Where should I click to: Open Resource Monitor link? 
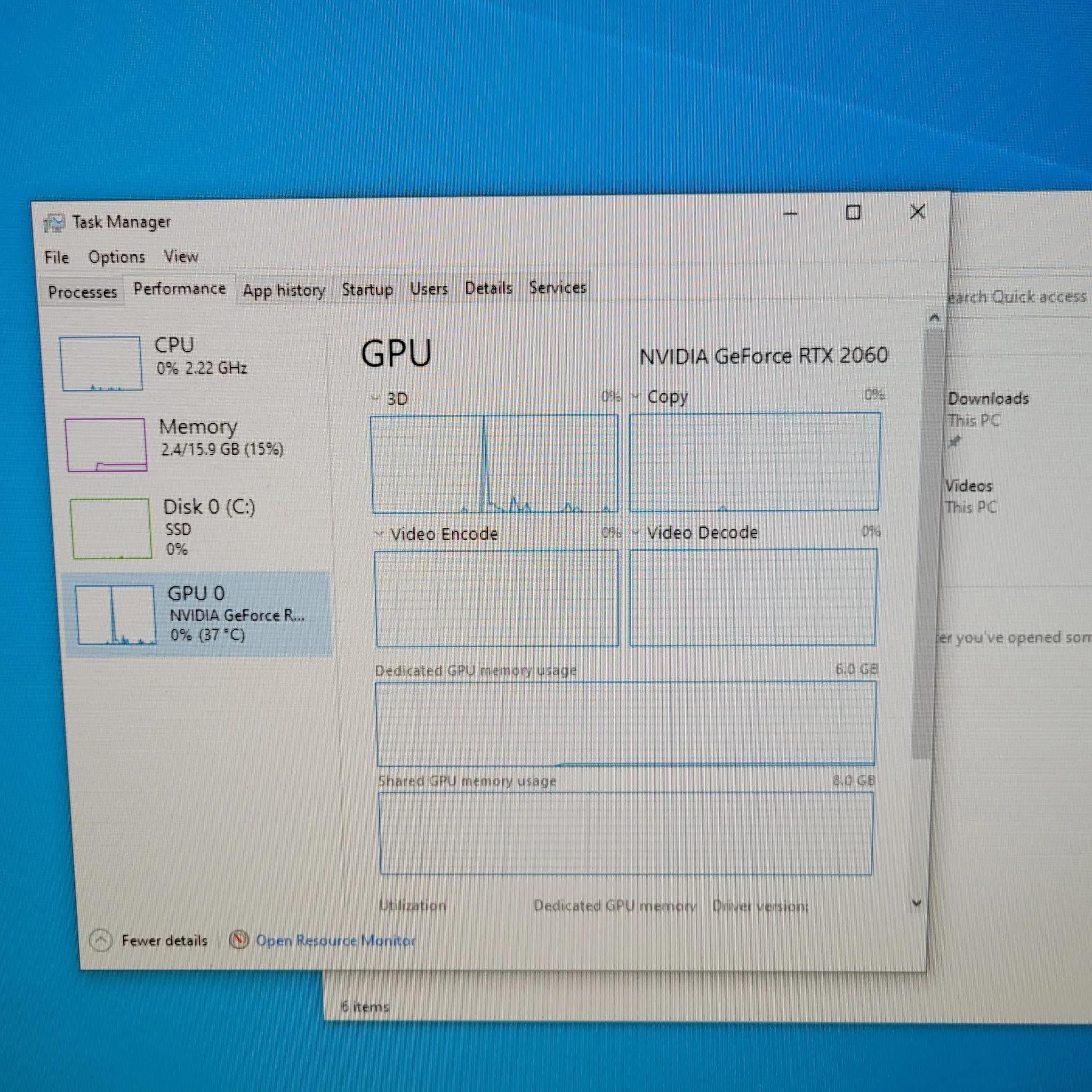point(335,941)
